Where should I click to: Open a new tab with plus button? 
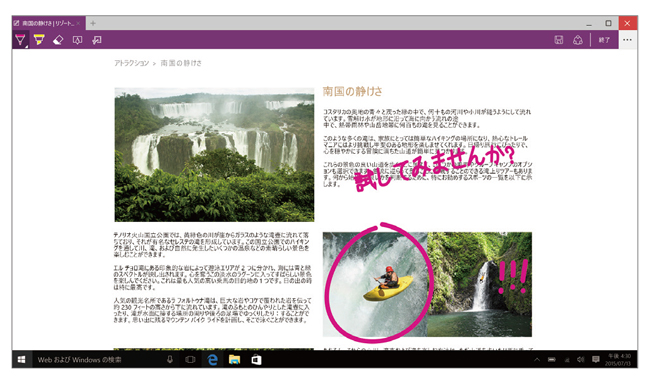pyautogui.click(x=93, y=23)
